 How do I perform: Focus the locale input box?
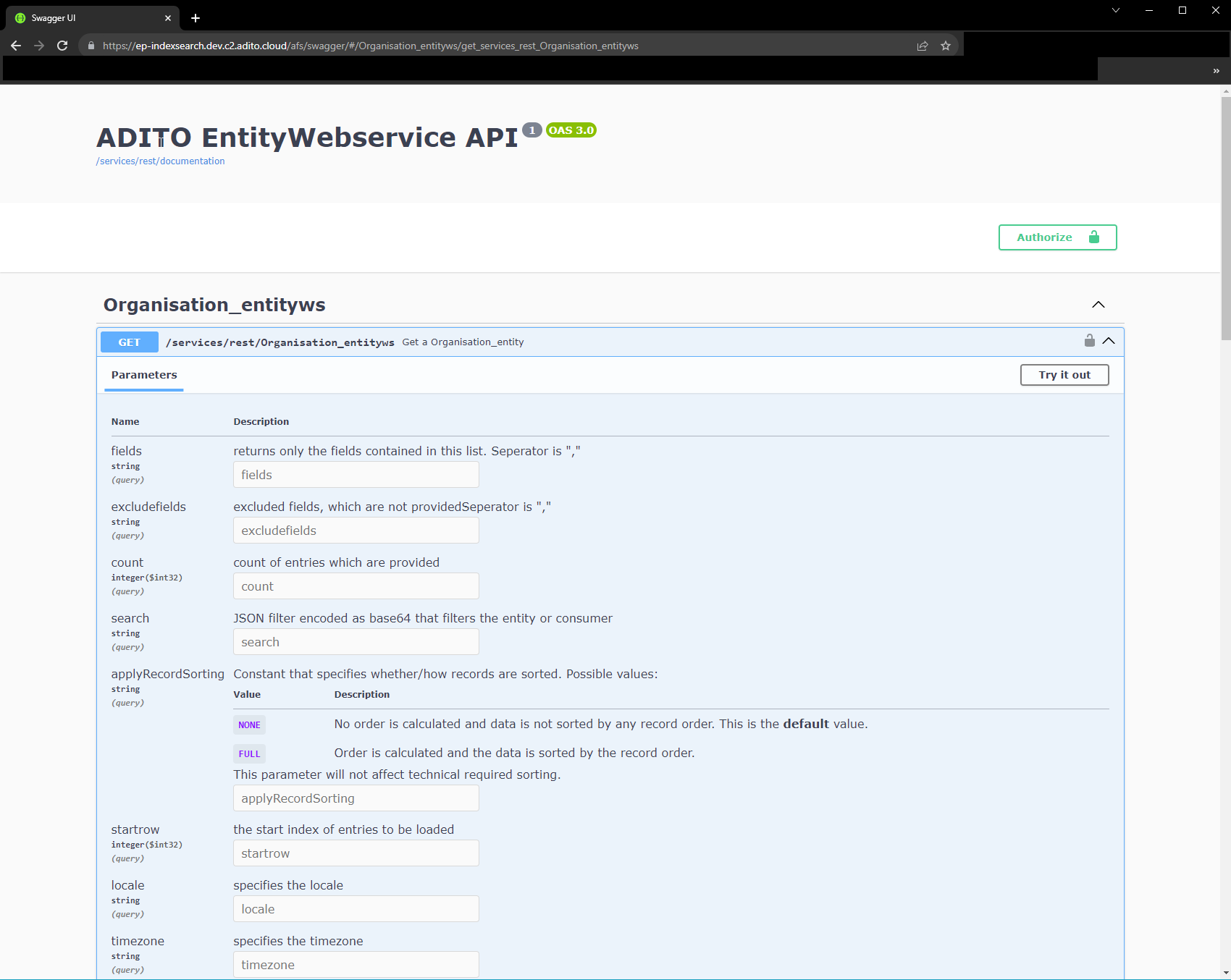pos(356,909)
